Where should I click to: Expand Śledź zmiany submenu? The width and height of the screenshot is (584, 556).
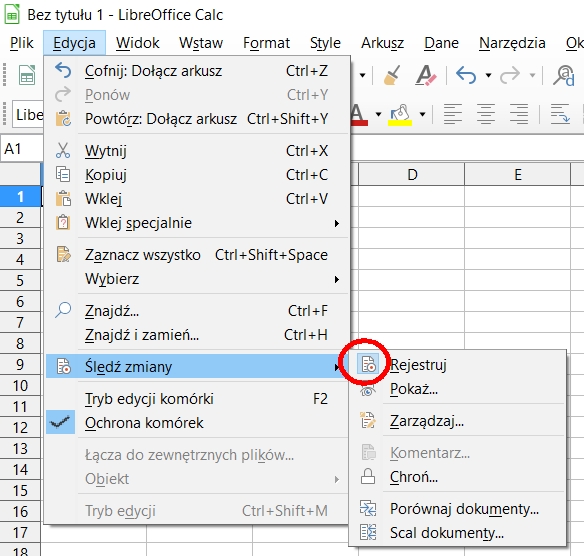[197, 366]
